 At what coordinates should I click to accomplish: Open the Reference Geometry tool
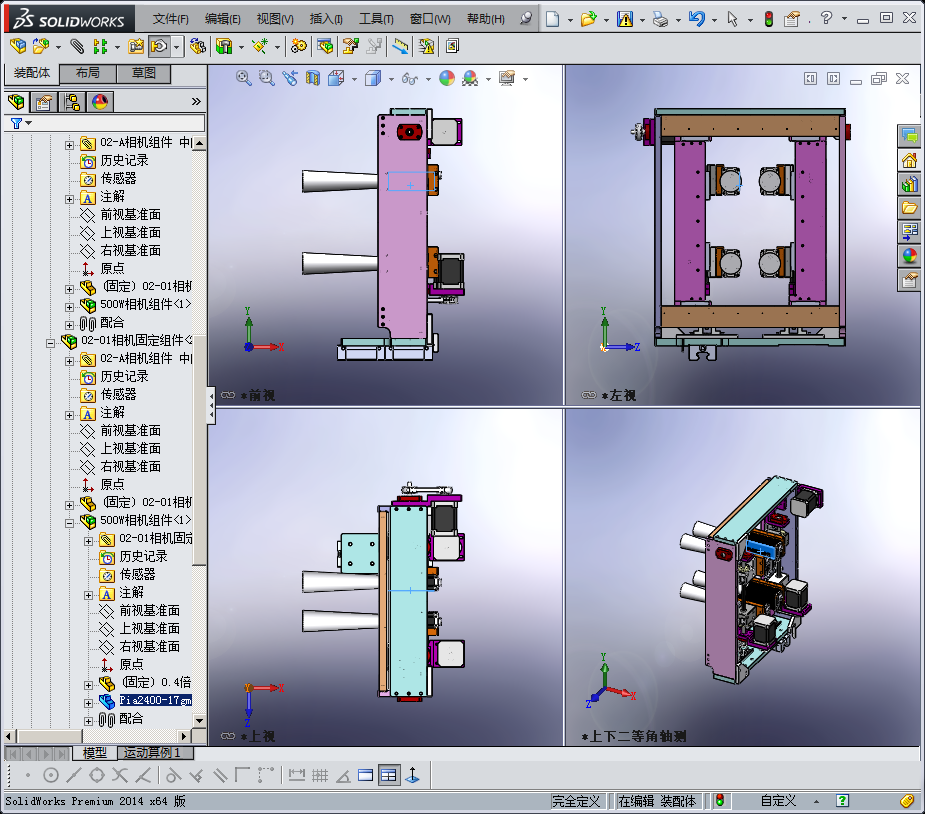coord(260,46)
